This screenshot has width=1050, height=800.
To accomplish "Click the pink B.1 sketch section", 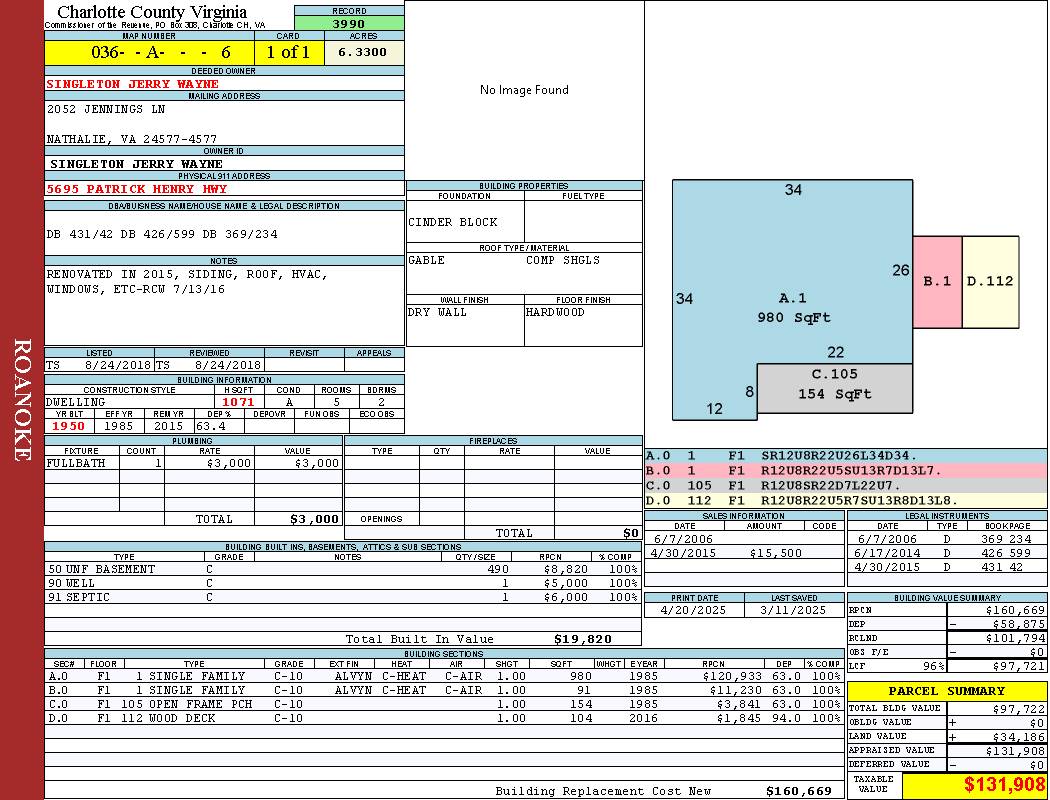I will pyautogui.click(x=937, y=281).
